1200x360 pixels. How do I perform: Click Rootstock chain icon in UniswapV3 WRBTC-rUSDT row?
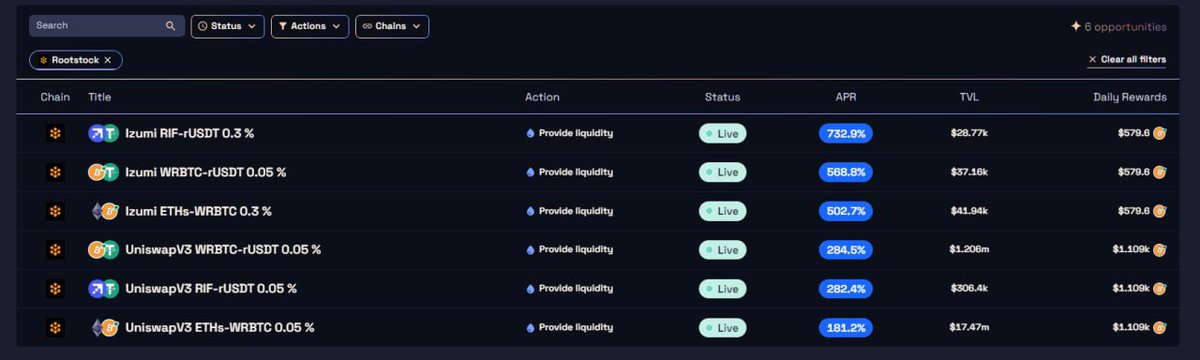pos(55,250)
